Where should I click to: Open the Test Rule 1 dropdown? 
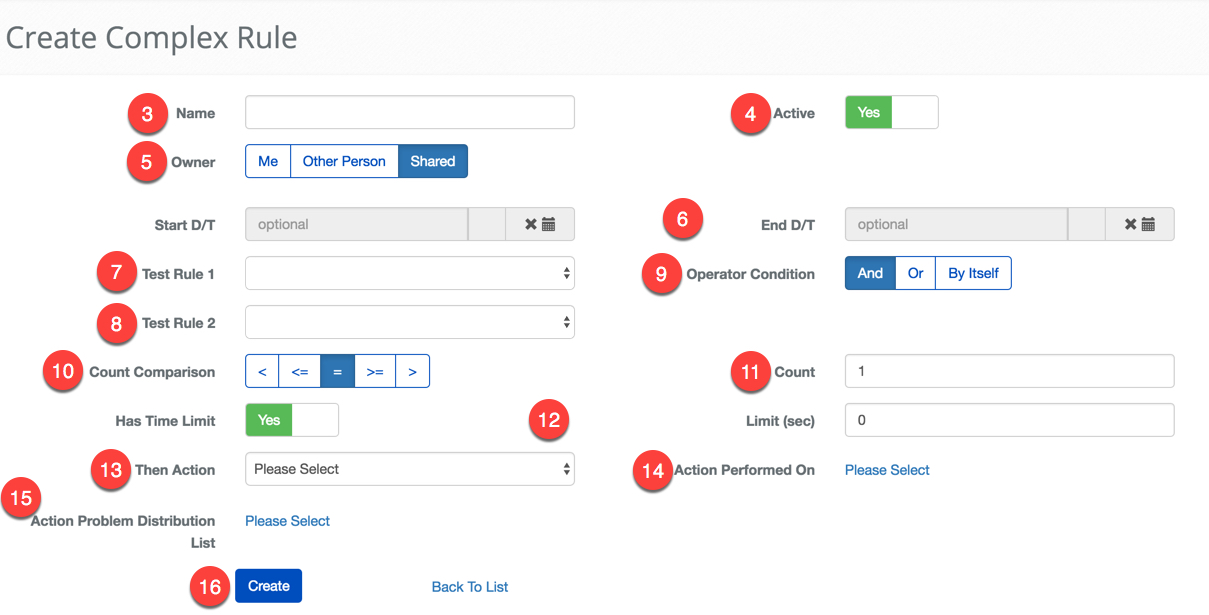pos(409,273)
